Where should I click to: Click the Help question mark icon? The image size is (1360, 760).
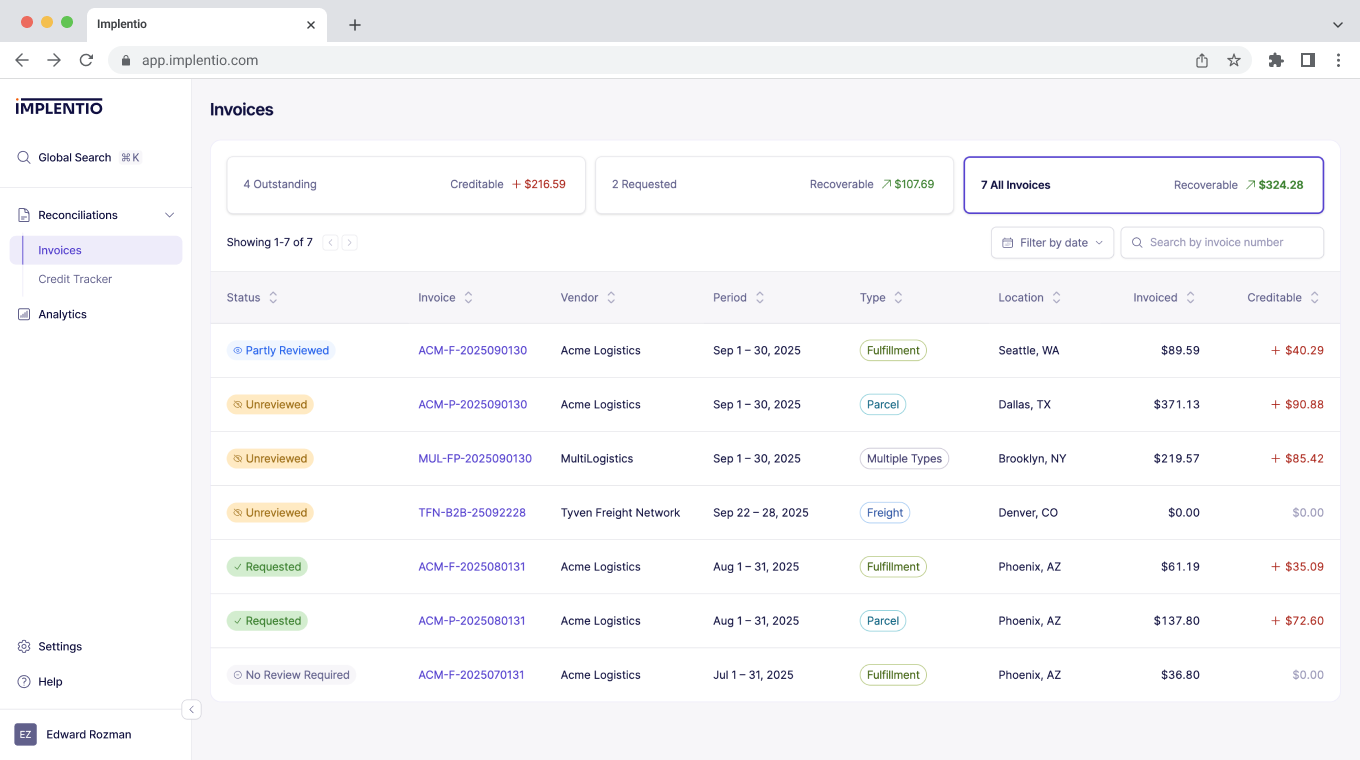[x=22, y=681]
